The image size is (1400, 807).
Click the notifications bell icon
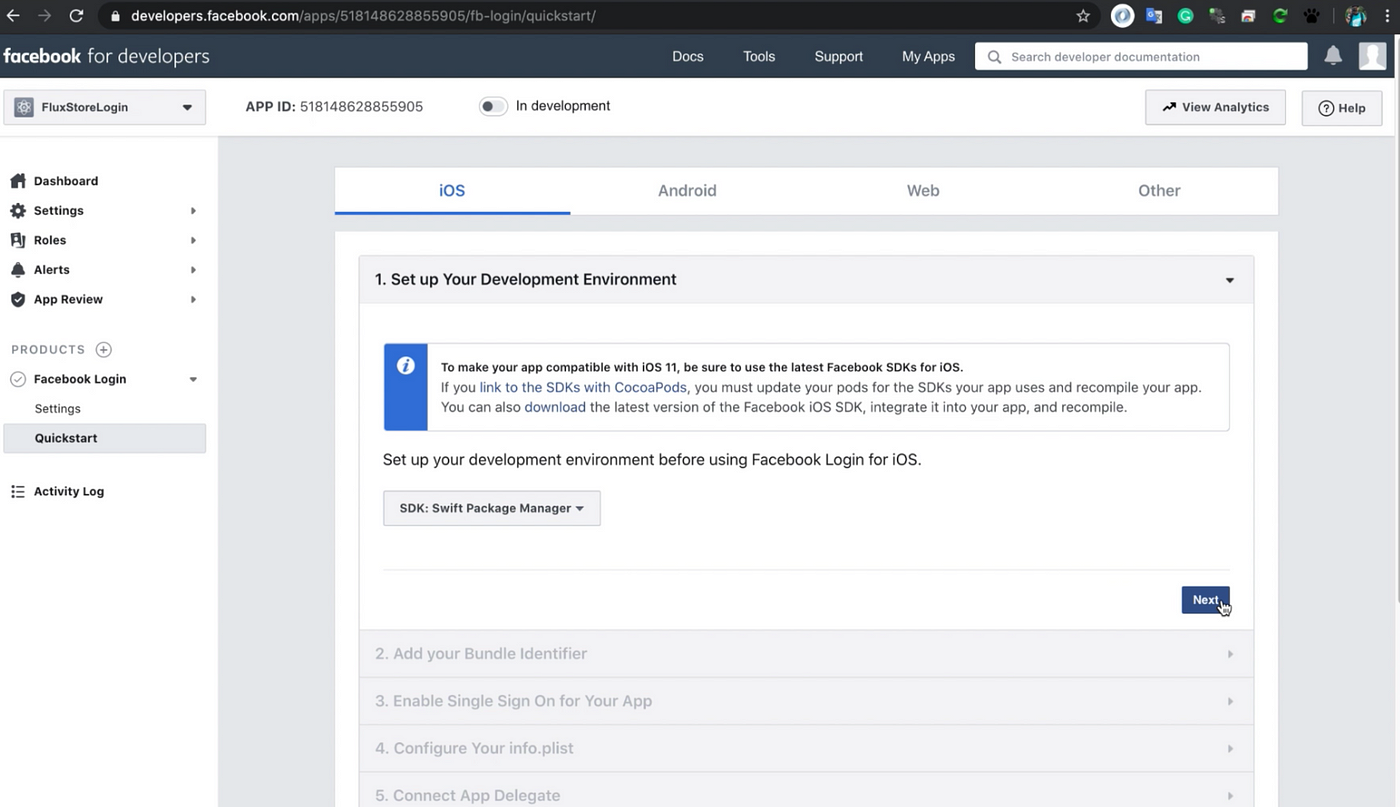coord(1333,56)
